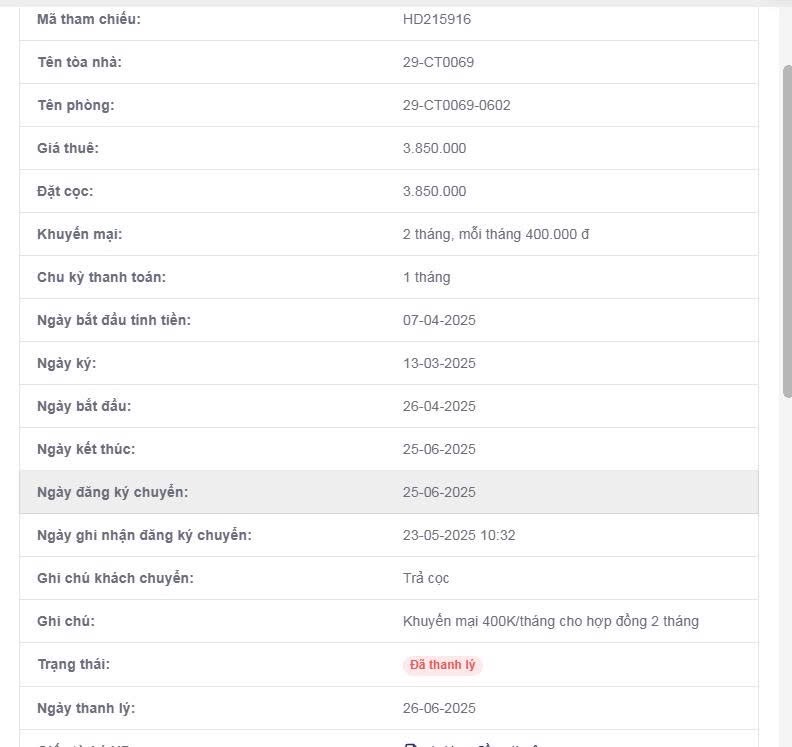Click the "Giá thuê" amount 3.850.000

(x=434, y=148)
